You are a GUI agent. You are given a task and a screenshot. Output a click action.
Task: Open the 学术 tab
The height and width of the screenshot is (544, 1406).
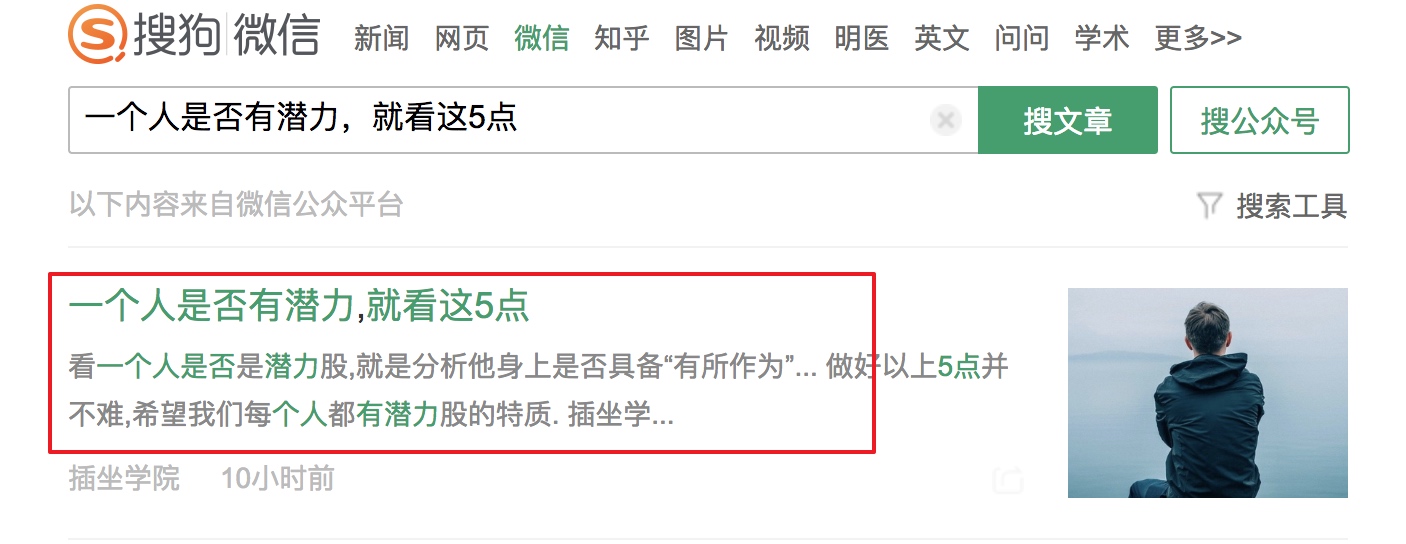tap(1101, 39)
